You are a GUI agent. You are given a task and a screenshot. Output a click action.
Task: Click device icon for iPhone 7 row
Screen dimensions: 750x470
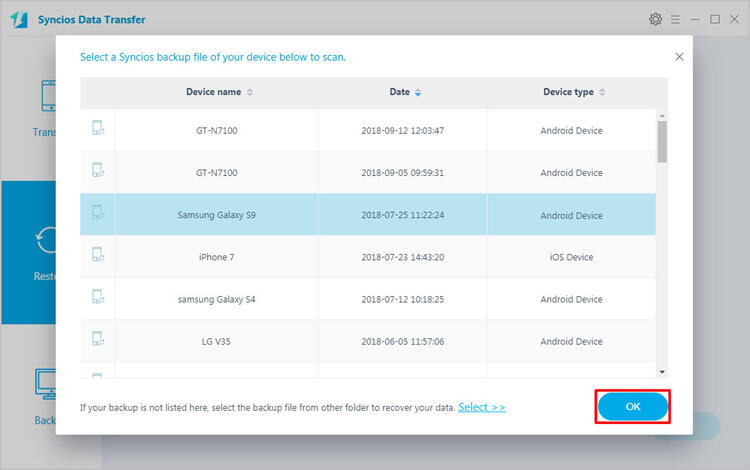[98, 257]
